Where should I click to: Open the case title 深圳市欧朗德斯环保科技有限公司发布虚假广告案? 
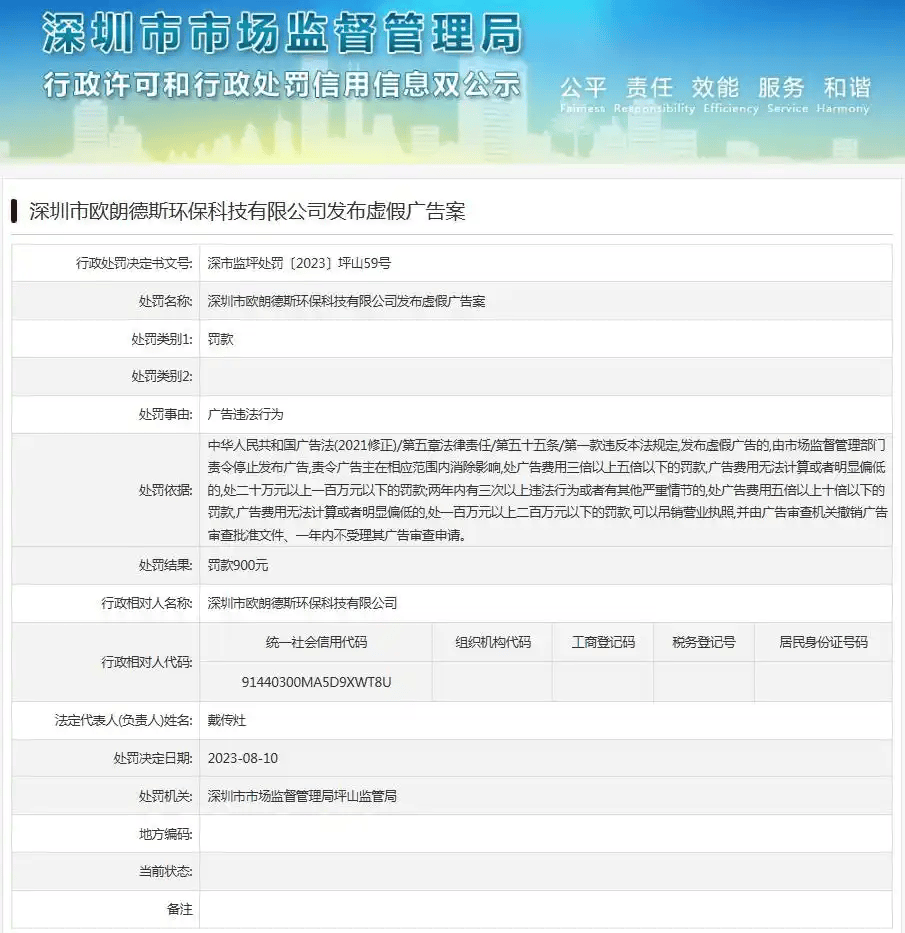(247, 211)
